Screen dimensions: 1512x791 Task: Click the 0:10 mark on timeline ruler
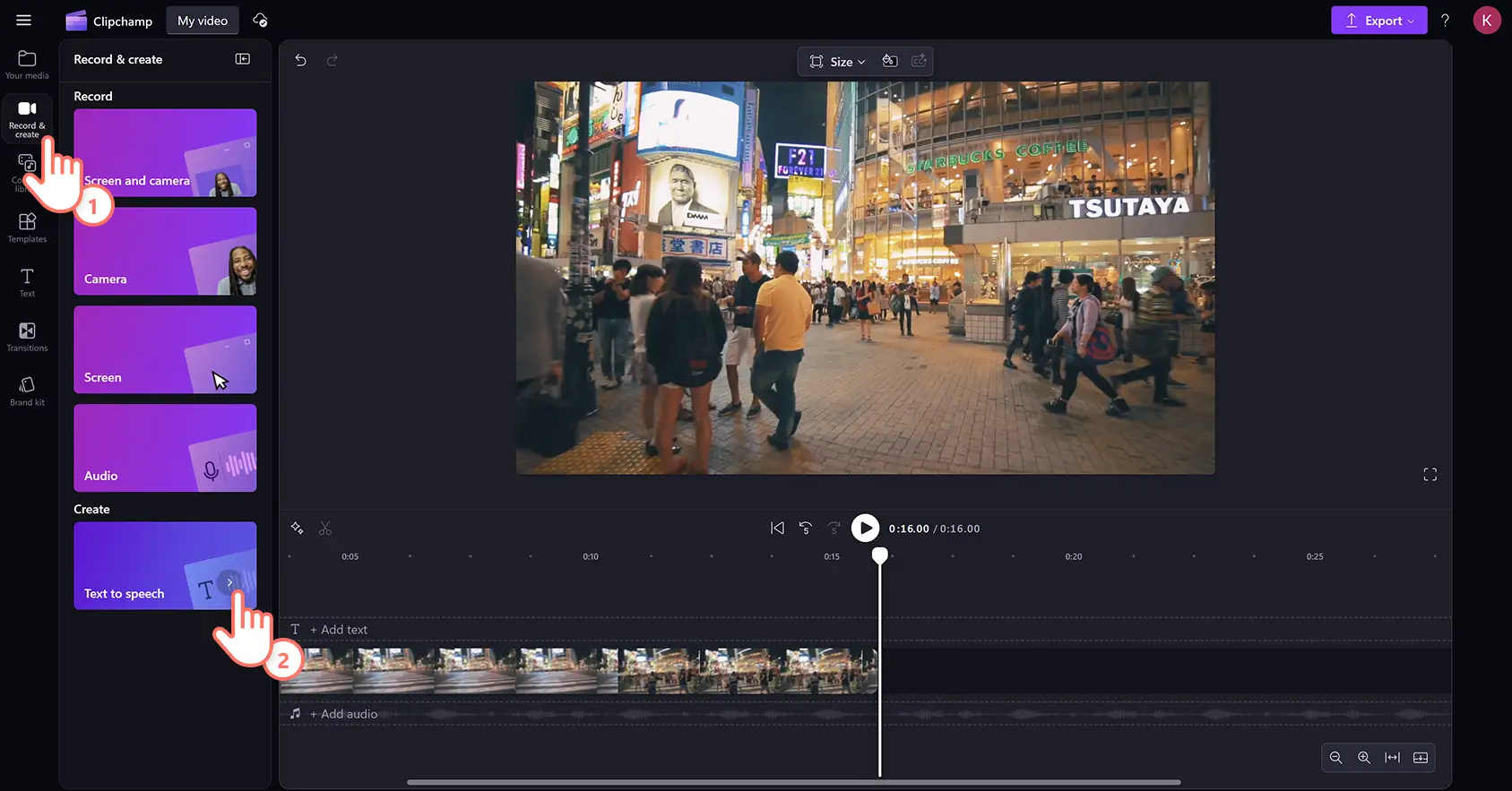[591, 556]
